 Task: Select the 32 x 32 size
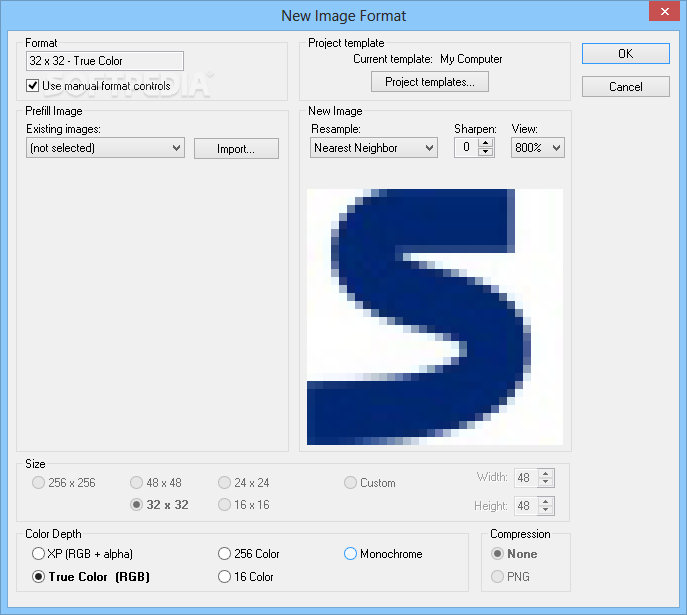point(159,505)
